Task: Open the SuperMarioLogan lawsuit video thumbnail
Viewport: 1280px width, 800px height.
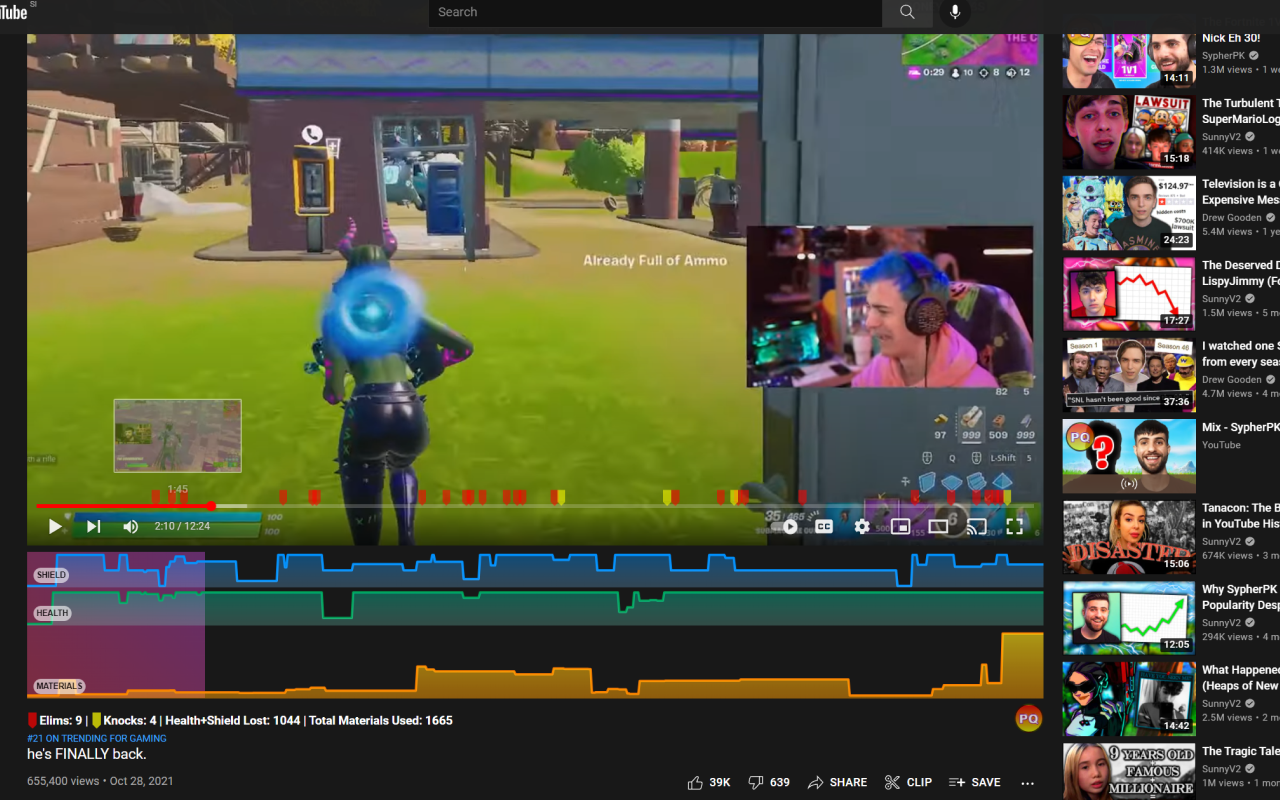Action: (x=1128, y=131)
